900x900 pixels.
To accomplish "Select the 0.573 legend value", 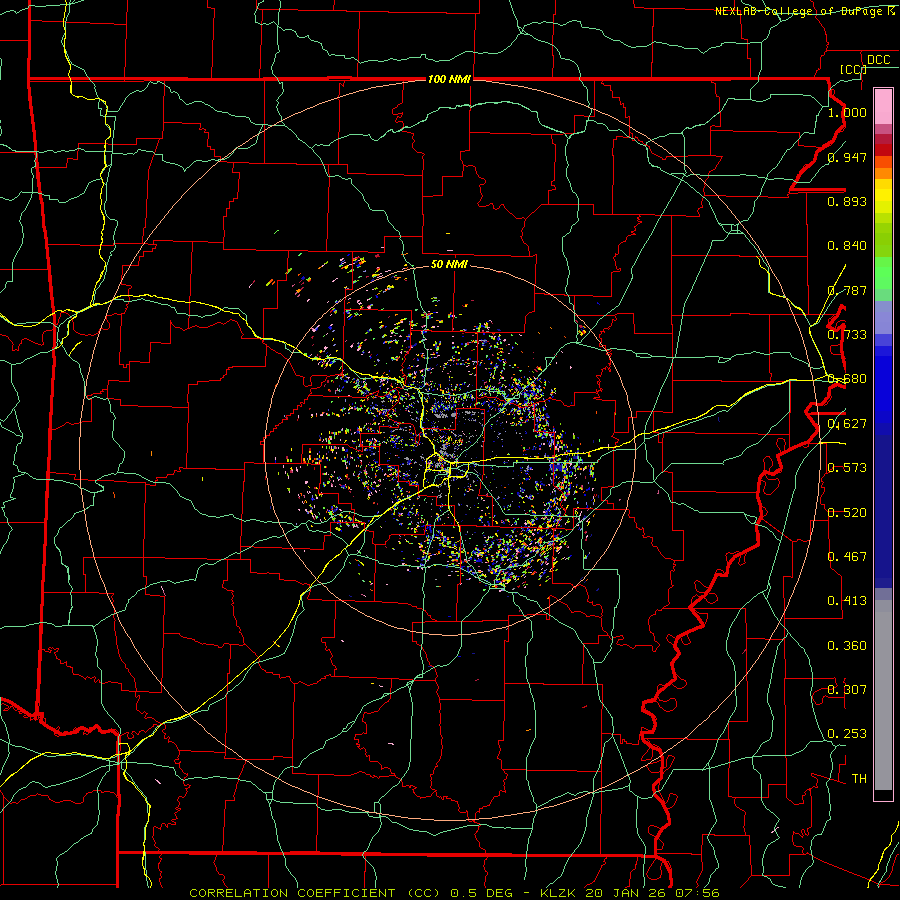I will coord(847,468).
